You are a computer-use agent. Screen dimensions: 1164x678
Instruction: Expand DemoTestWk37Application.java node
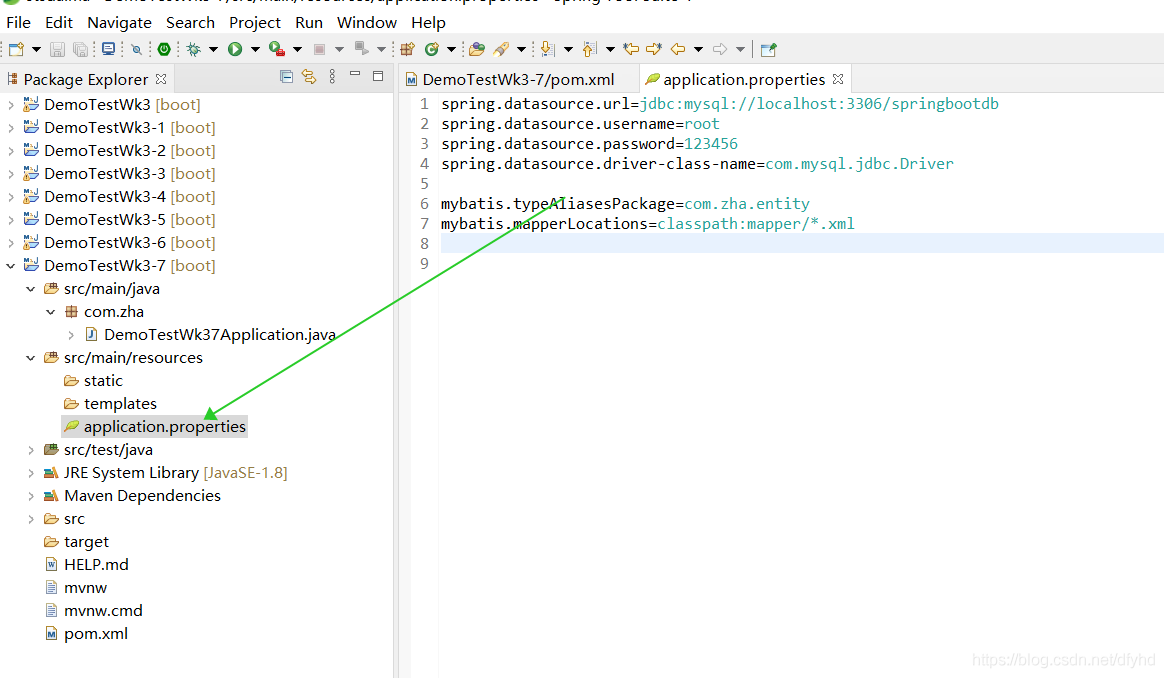tap(71, 335)
